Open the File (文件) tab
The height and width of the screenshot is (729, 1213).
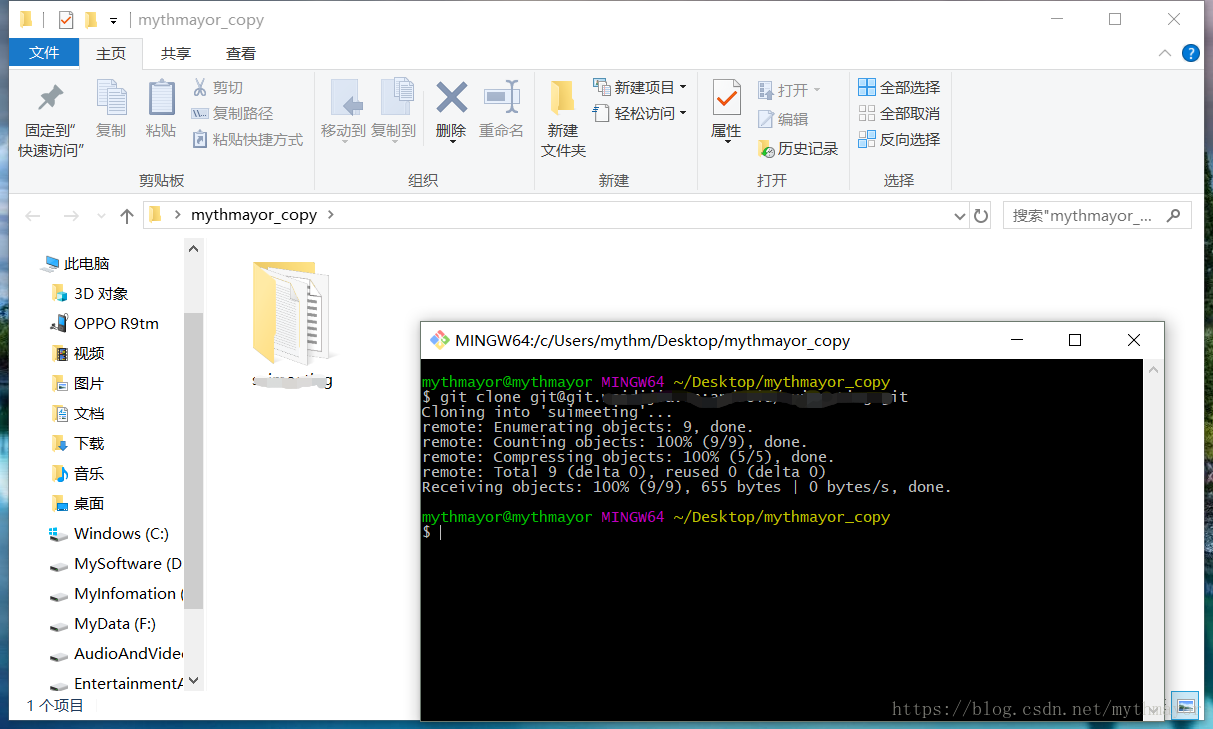(44, 53)
